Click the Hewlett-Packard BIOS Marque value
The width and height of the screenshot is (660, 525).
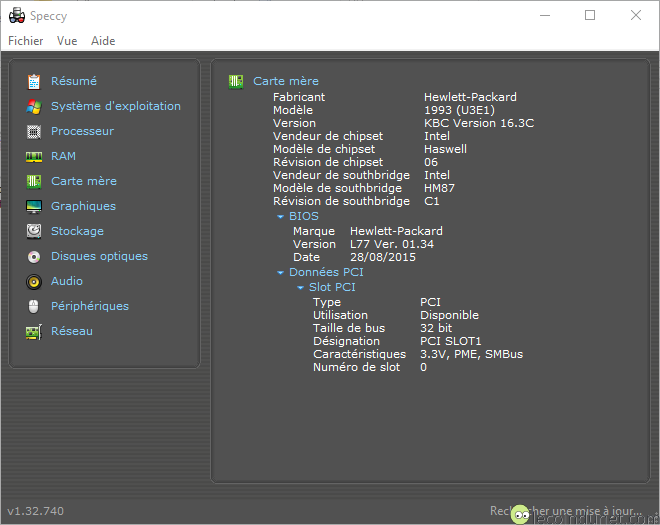click(396, 231)
